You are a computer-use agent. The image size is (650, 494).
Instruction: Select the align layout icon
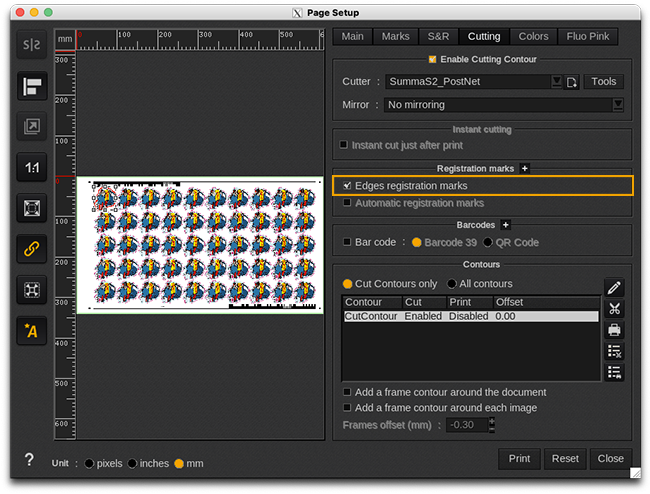tap(32, 86)
